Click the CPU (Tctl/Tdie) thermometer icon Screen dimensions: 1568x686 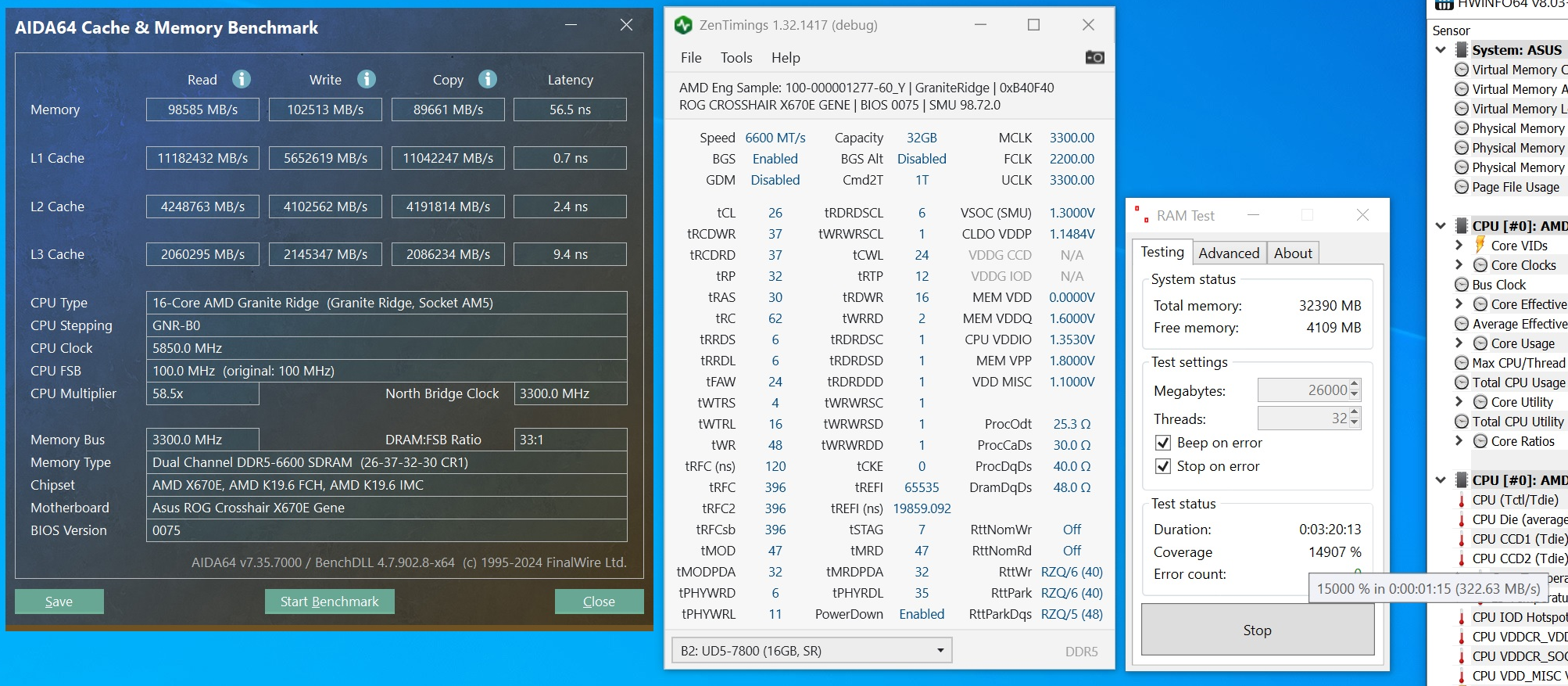click(1461, 501)
